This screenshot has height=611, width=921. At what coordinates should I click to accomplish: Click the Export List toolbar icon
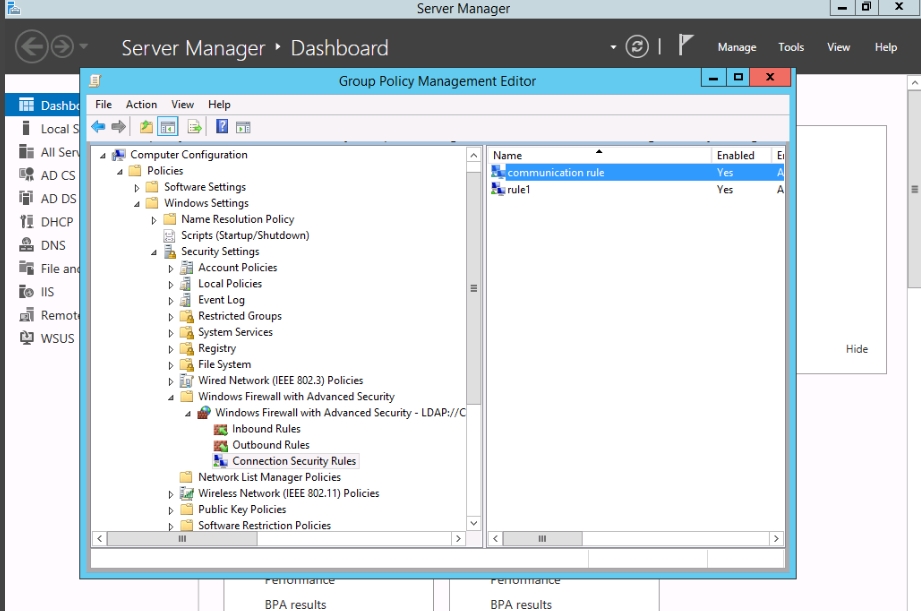point(194,126)
